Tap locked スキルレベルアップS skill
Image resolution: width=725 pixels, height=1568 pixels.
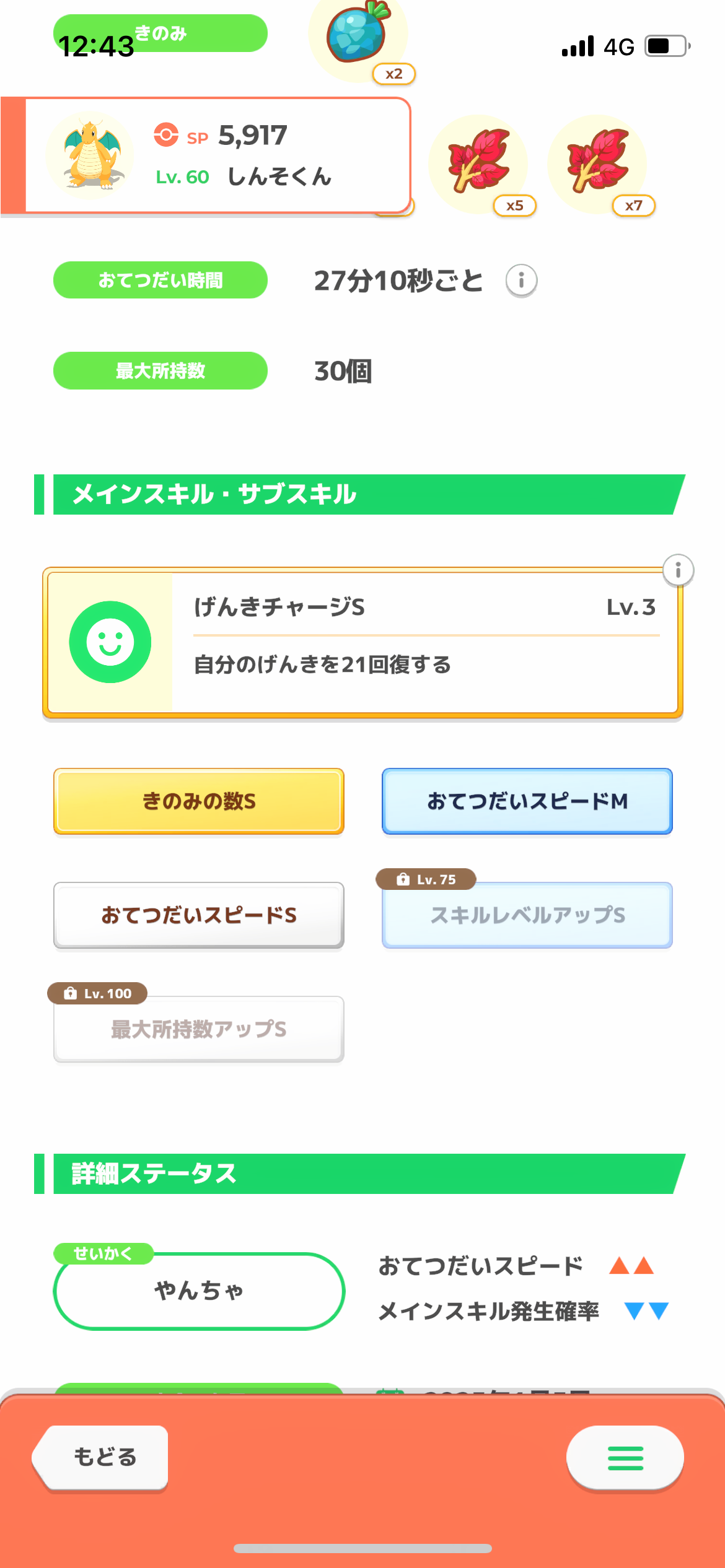(527, 915)
